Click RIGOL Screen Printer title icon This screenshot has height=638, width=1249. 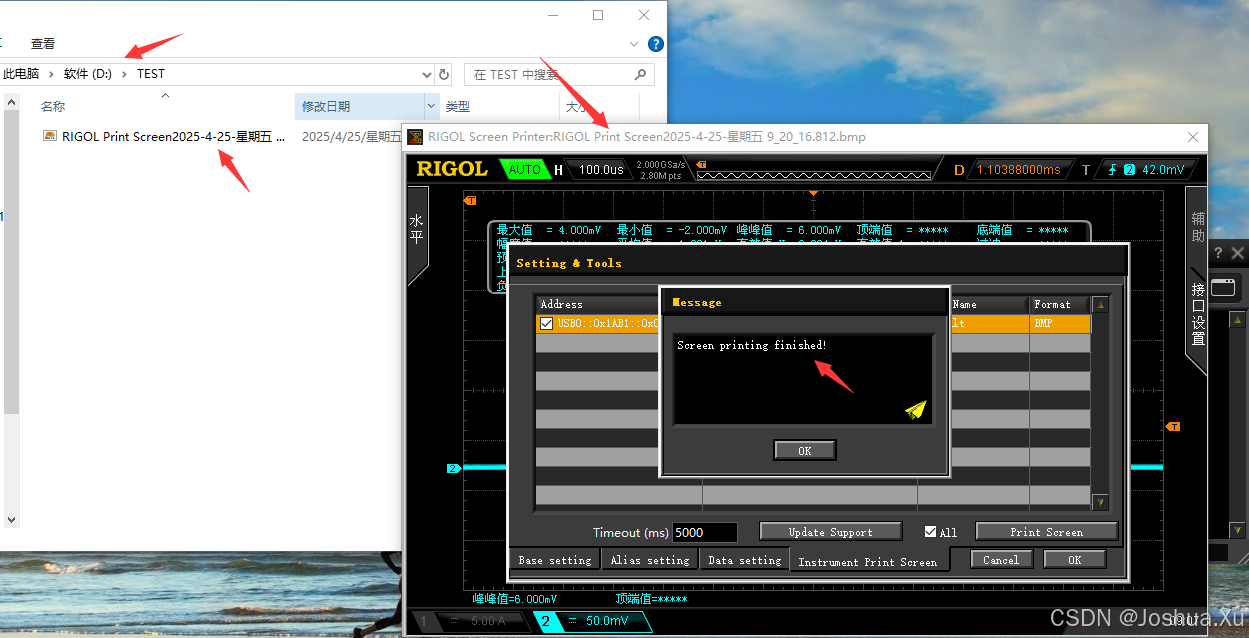(x=415, y=137)
